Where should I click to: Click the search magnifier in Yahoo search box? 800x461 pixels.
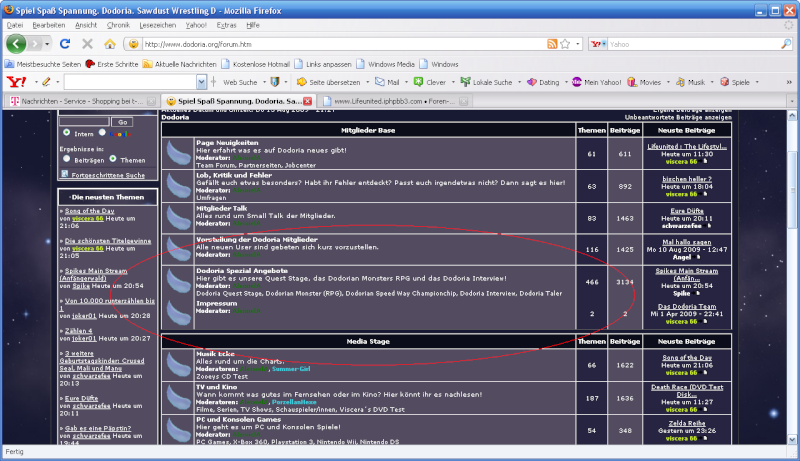point(786,44)
